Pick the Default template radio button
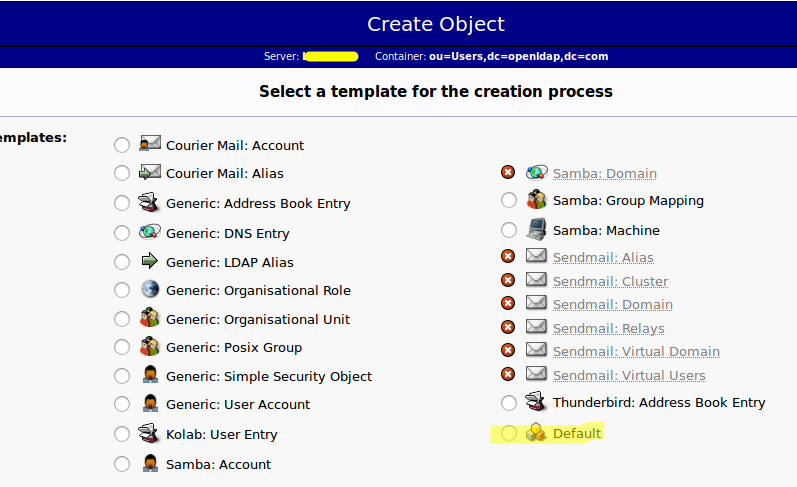The width and height of the screenshot is (797, 487). coord(509,433)
